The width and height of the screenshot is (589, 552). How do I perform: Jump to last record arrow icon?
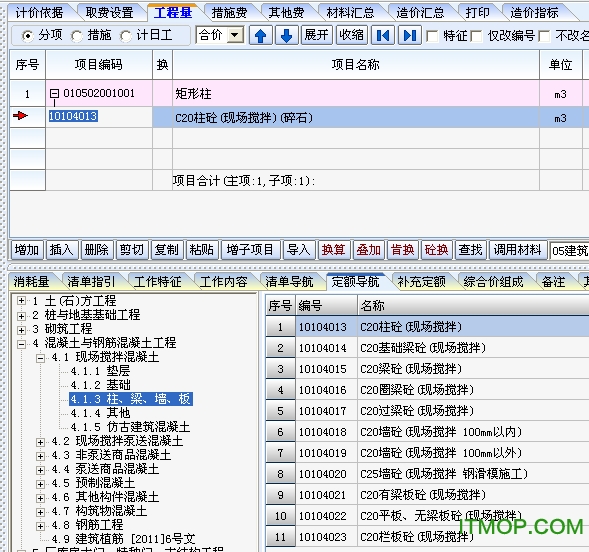coord(409,36)
